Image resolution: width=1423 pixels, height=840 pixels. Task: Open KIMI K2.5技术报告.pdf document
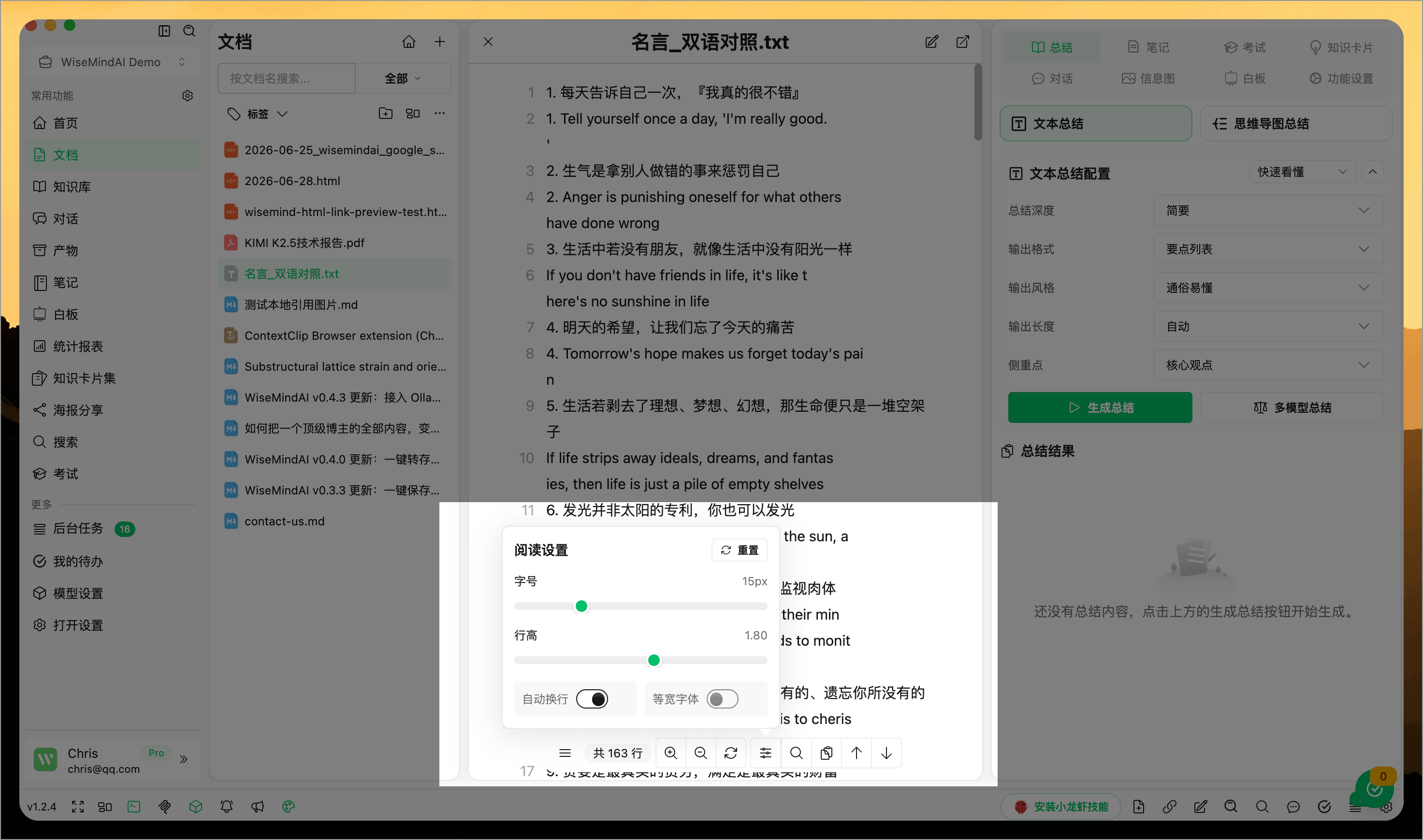[334, 243]
